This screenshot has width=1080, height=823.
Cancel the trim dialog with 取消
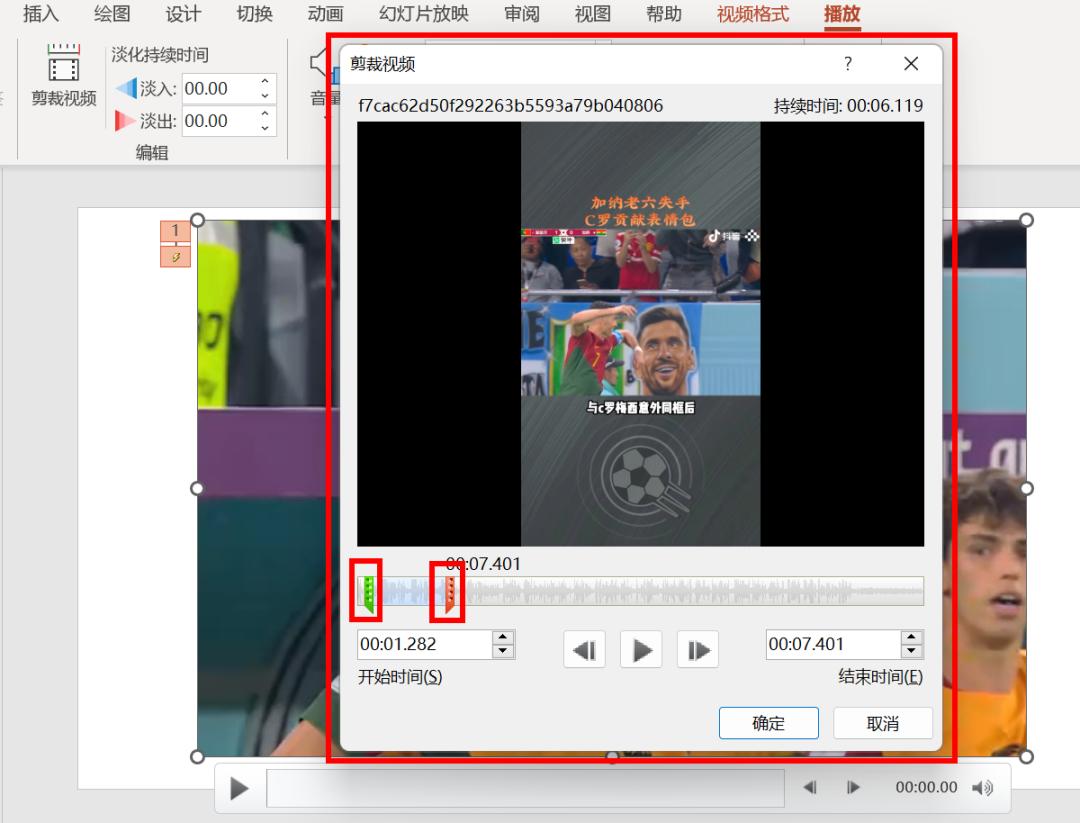882,722
